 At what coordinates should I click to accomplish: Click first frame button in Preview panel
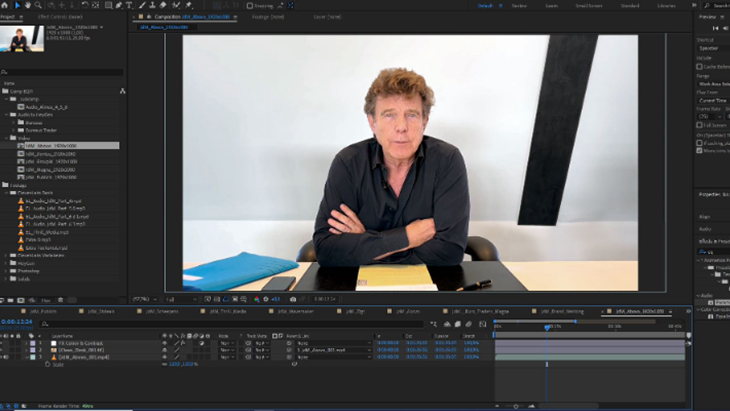716,28
